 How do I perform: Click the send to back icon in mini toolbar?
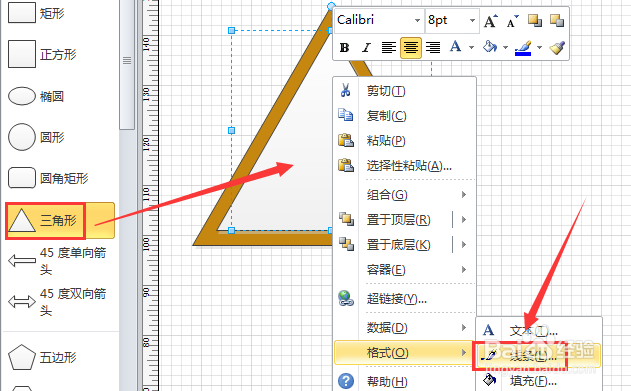click(557, 20)
